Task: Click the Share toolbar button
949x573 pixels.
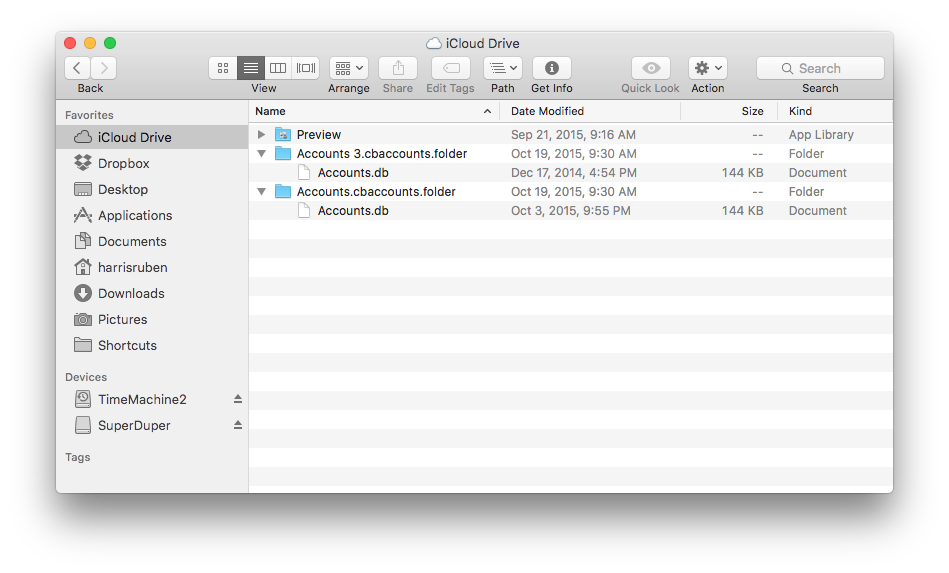Action: coord(398,68)
